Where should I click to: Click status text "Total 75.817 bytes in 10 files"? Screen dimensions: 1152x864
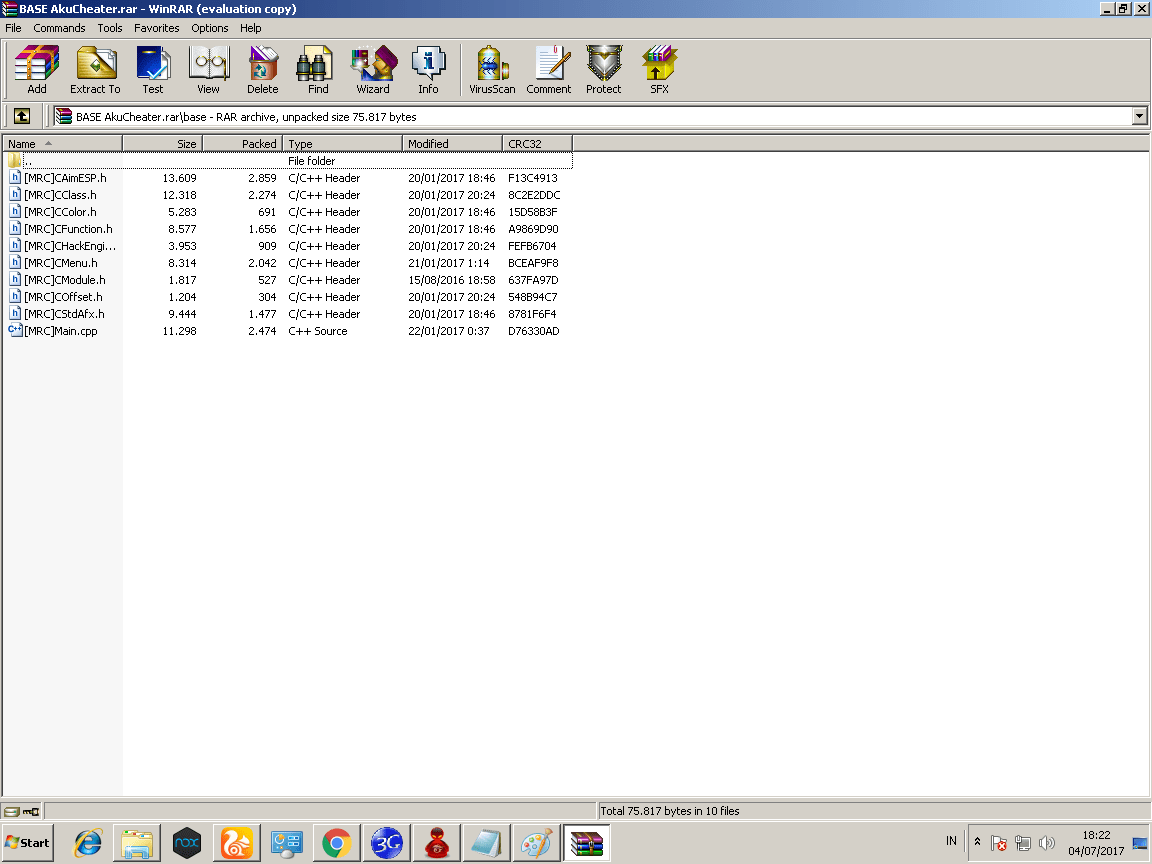[x=670, y=811]
